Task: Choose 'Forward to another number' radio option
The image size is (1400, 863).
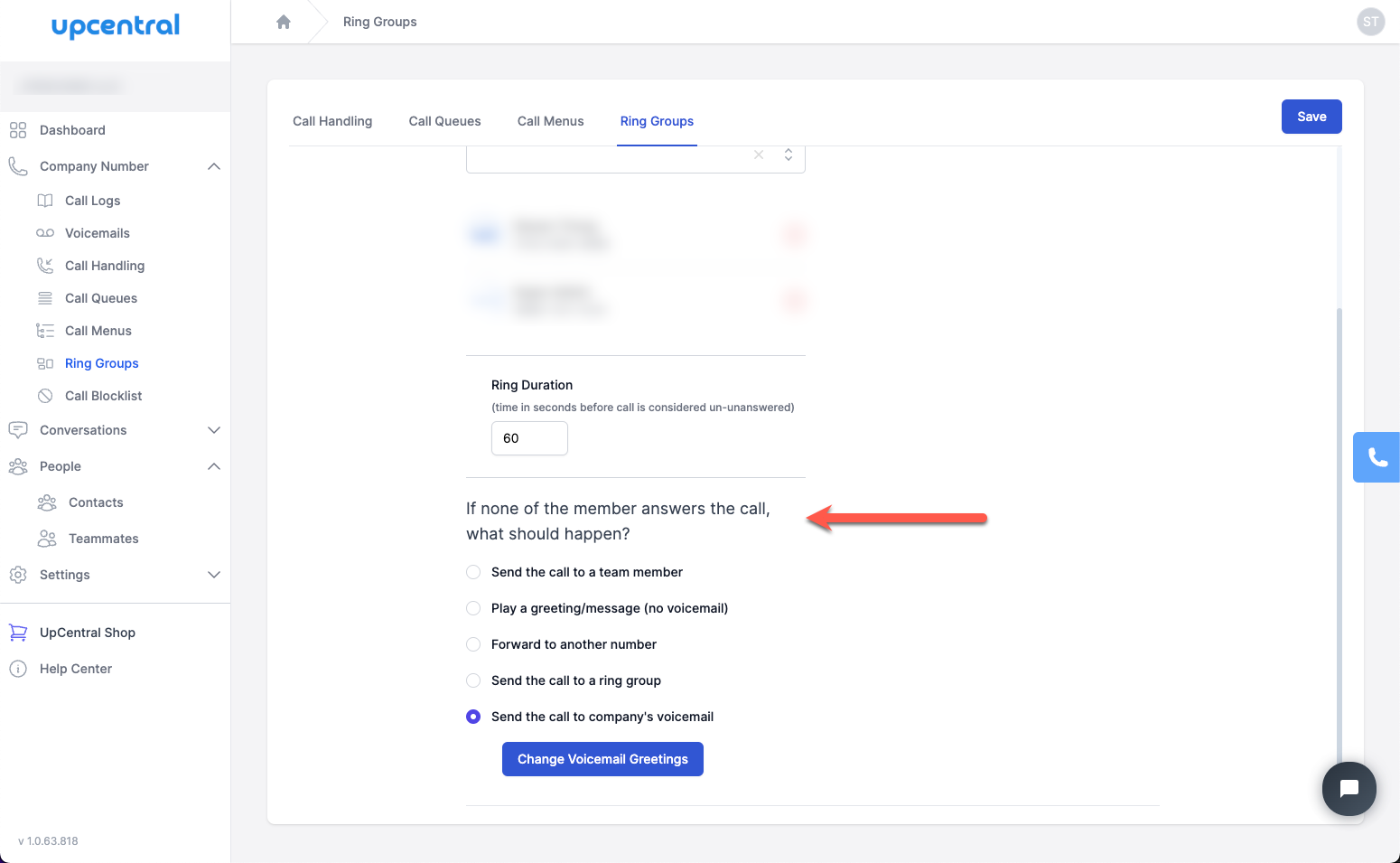Action: click(x=473, y=644)
